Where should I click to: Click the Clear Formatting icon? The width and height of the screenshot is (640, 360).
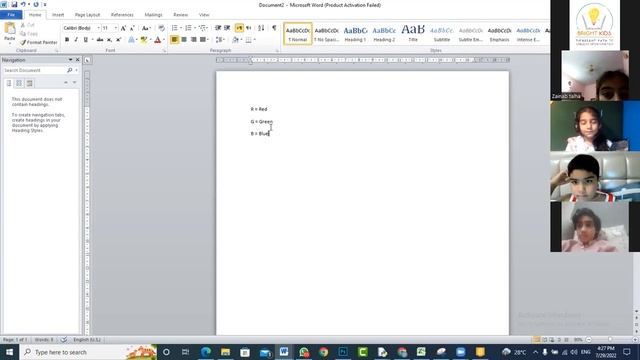point(162,28)
